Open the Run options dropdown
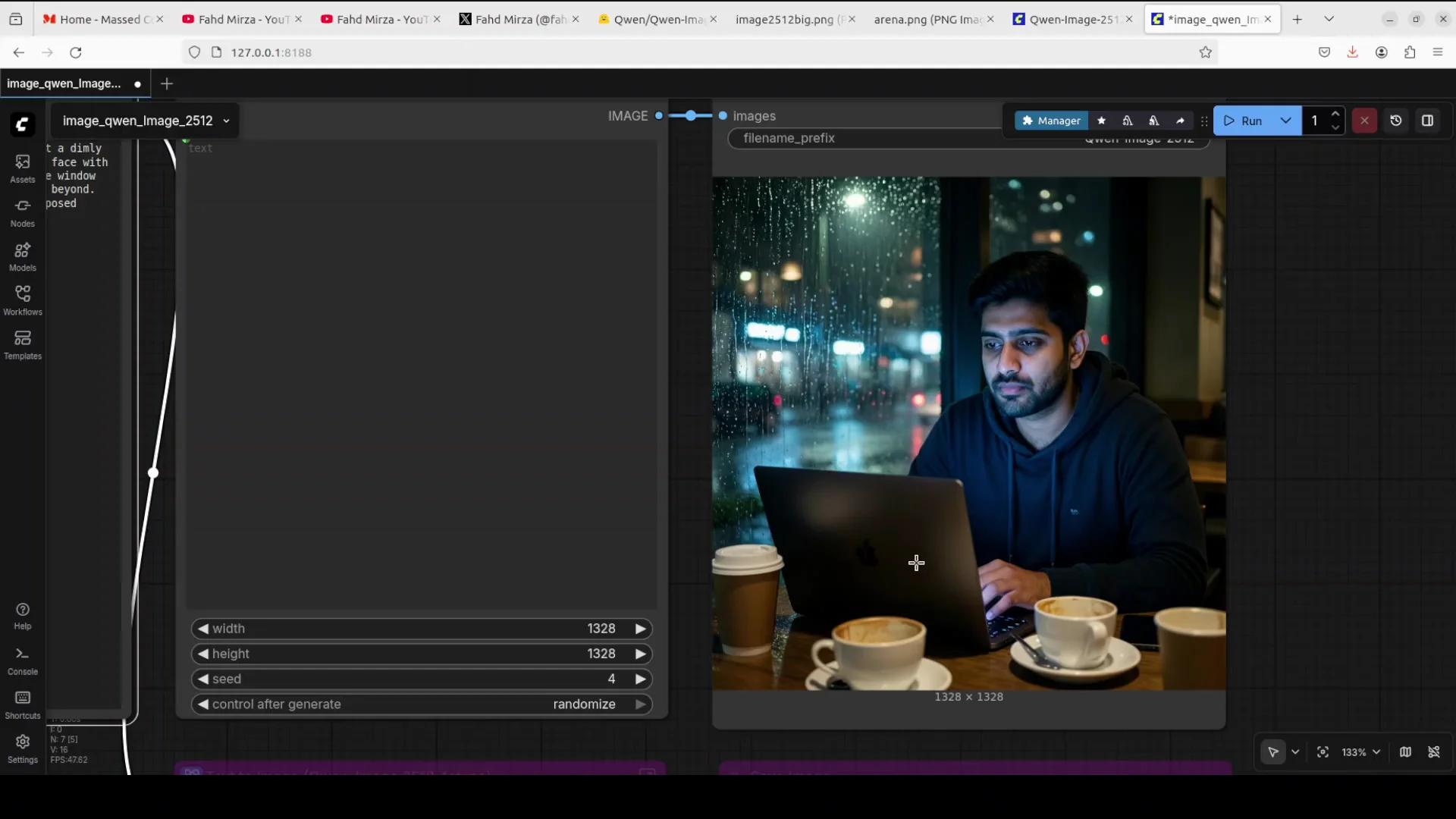Screen dimensions: 1456x819 (x=1286, y=121)
